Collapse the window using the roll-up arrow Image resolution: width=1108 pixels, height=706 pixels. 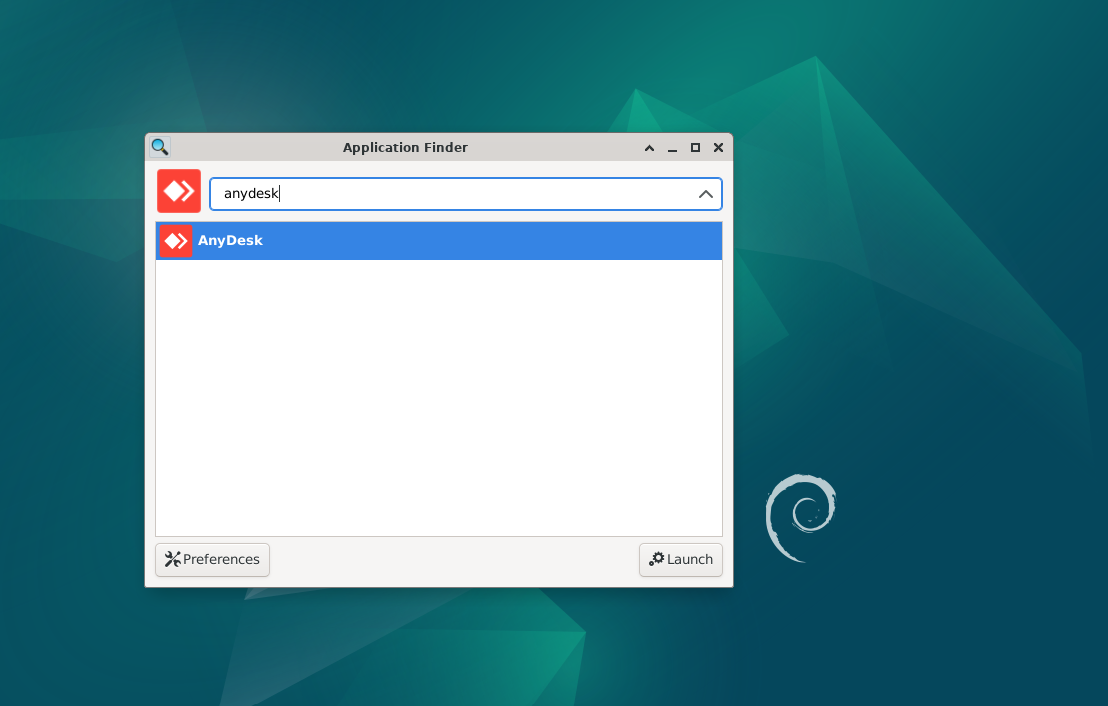click(649, 147)
